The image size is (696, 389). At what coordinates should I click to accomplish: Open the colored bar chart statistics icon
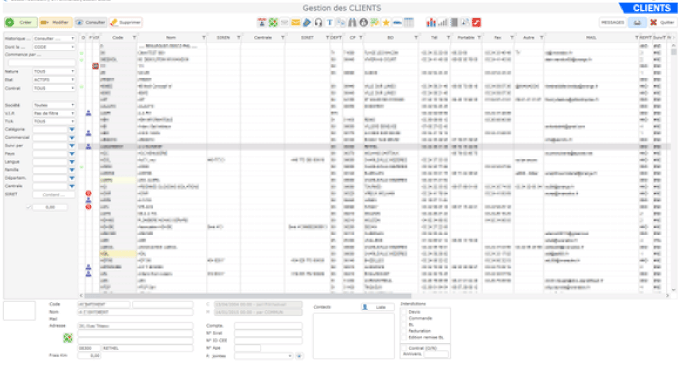coord(431,22)
